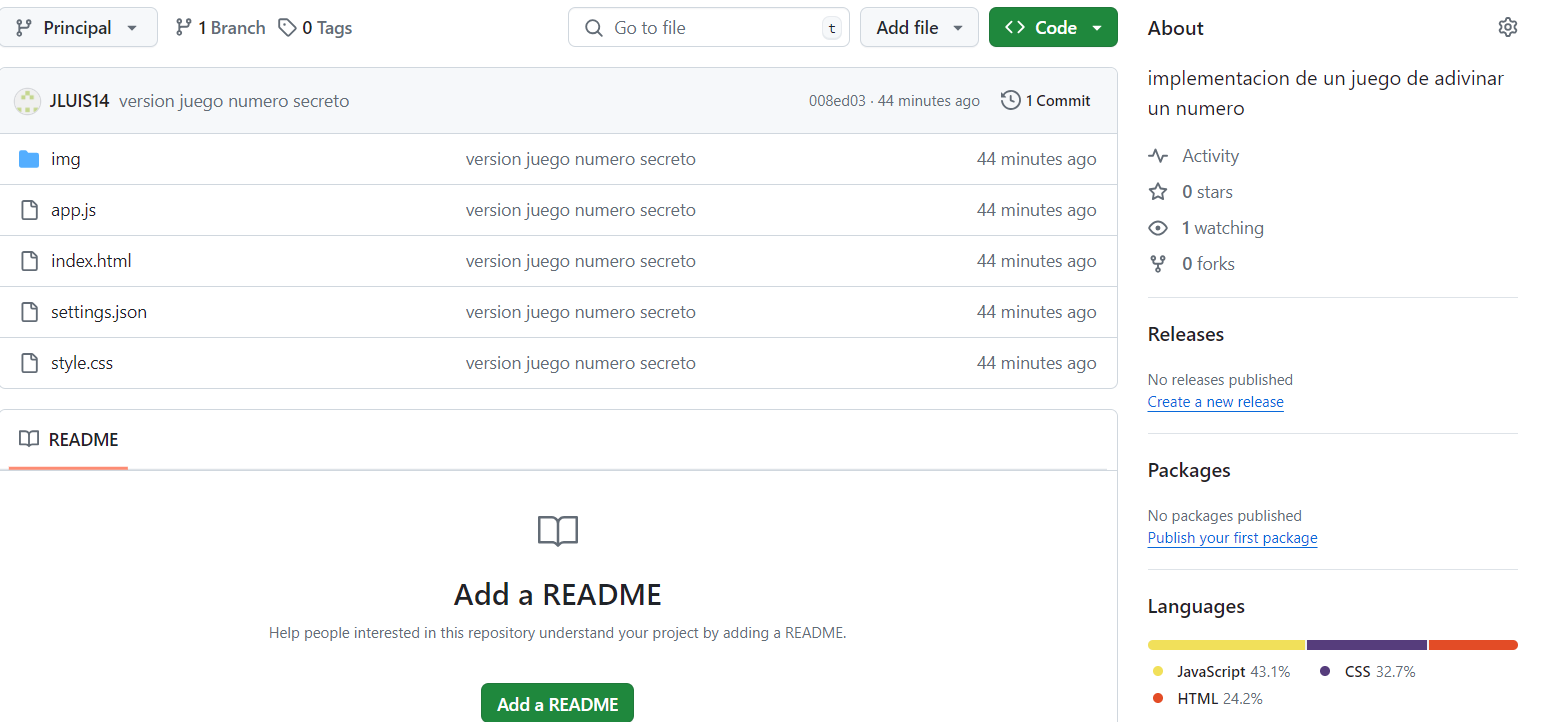
Task: Click the file icon beside app.js
Action: click(x=30, y=210)
